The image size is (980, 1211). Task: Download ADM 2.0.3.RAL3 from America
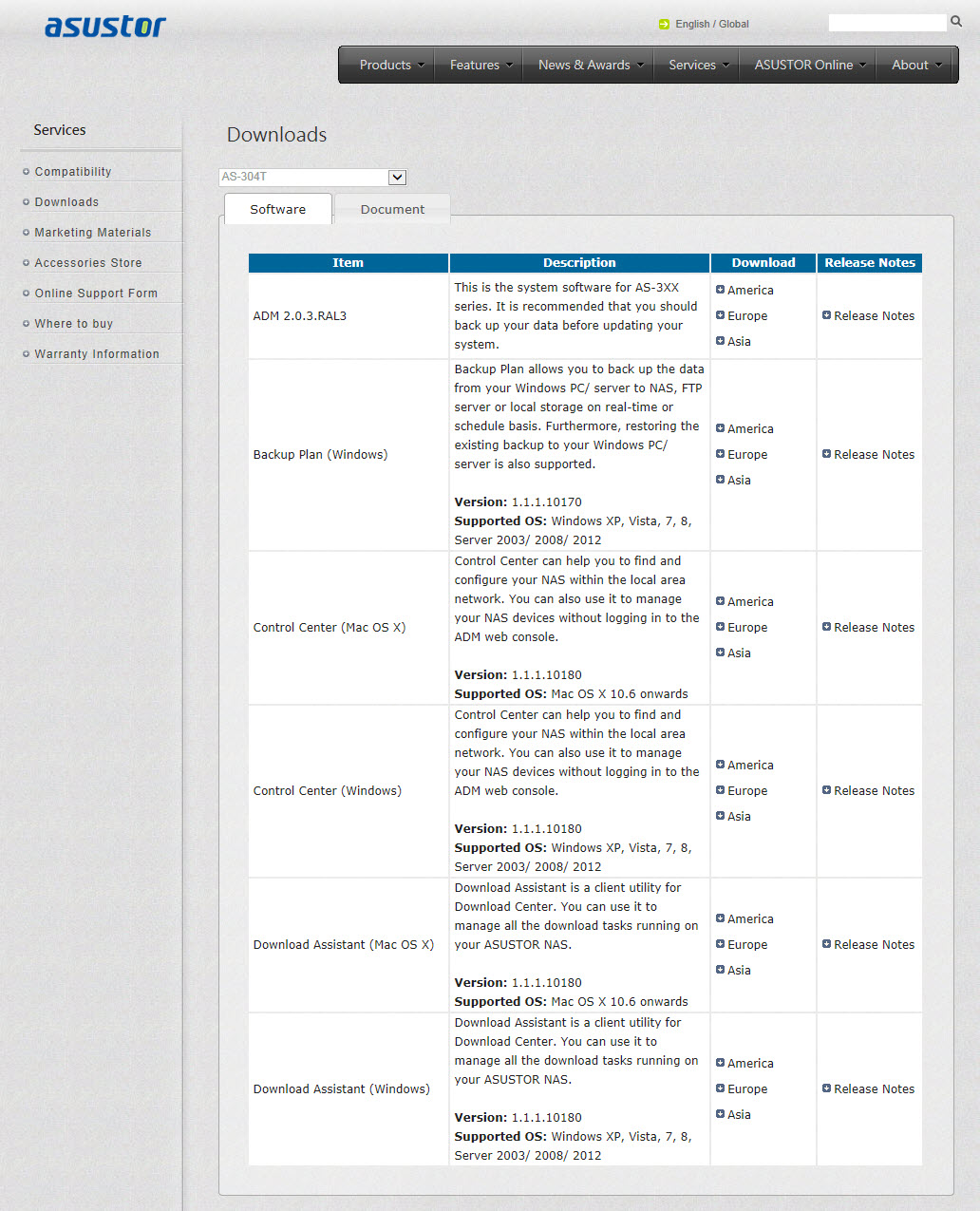click(750, 290)
